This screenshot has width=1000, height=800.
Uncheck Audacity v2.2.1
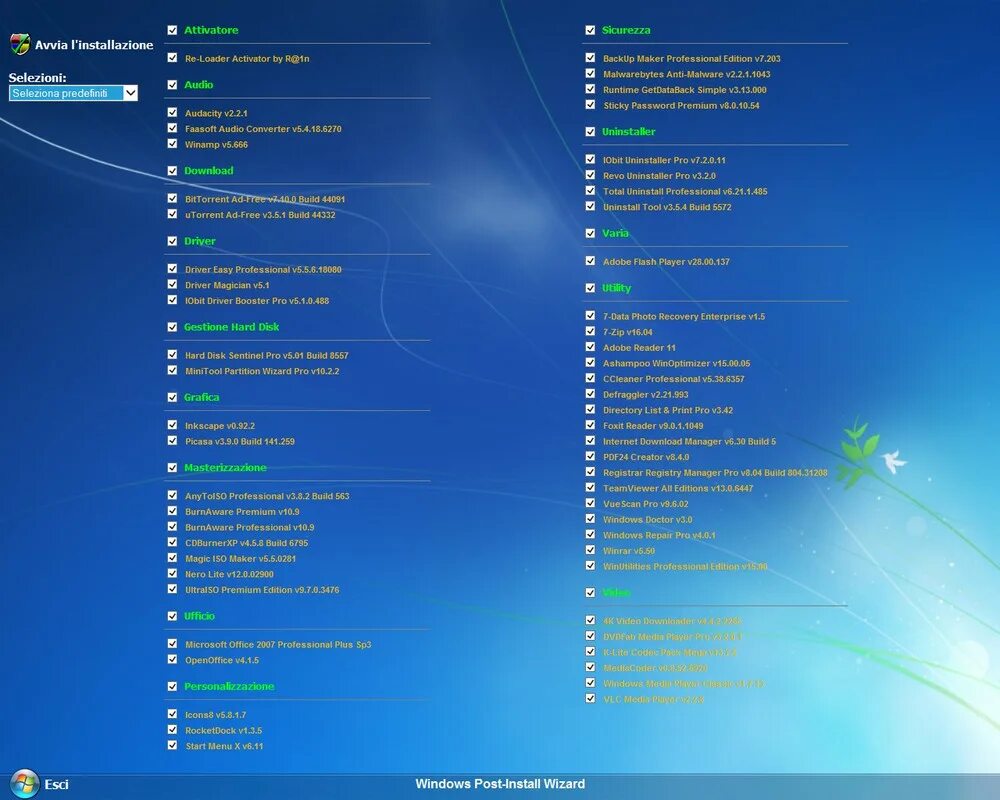[x=172, y=112]
